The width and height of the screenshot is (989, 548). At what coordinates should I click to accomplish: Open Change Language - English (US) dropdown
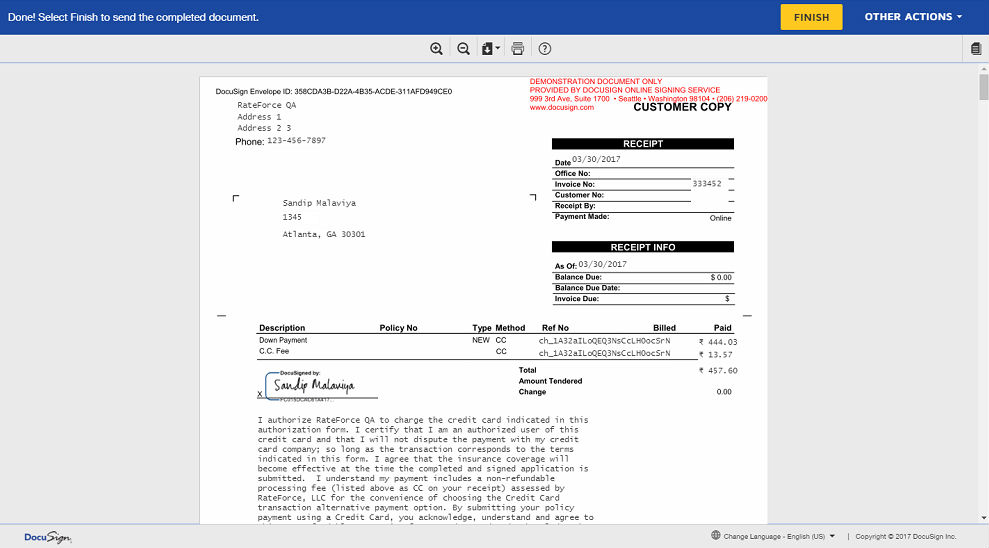click(779, 537)
